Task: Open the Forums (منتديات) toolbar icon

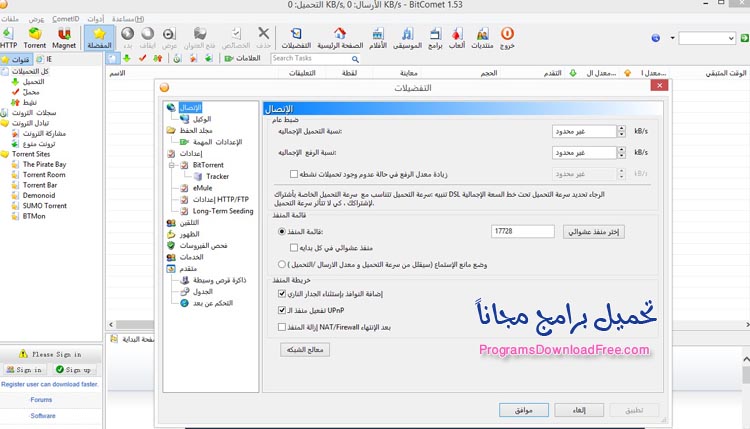Action: pos(482,38)
